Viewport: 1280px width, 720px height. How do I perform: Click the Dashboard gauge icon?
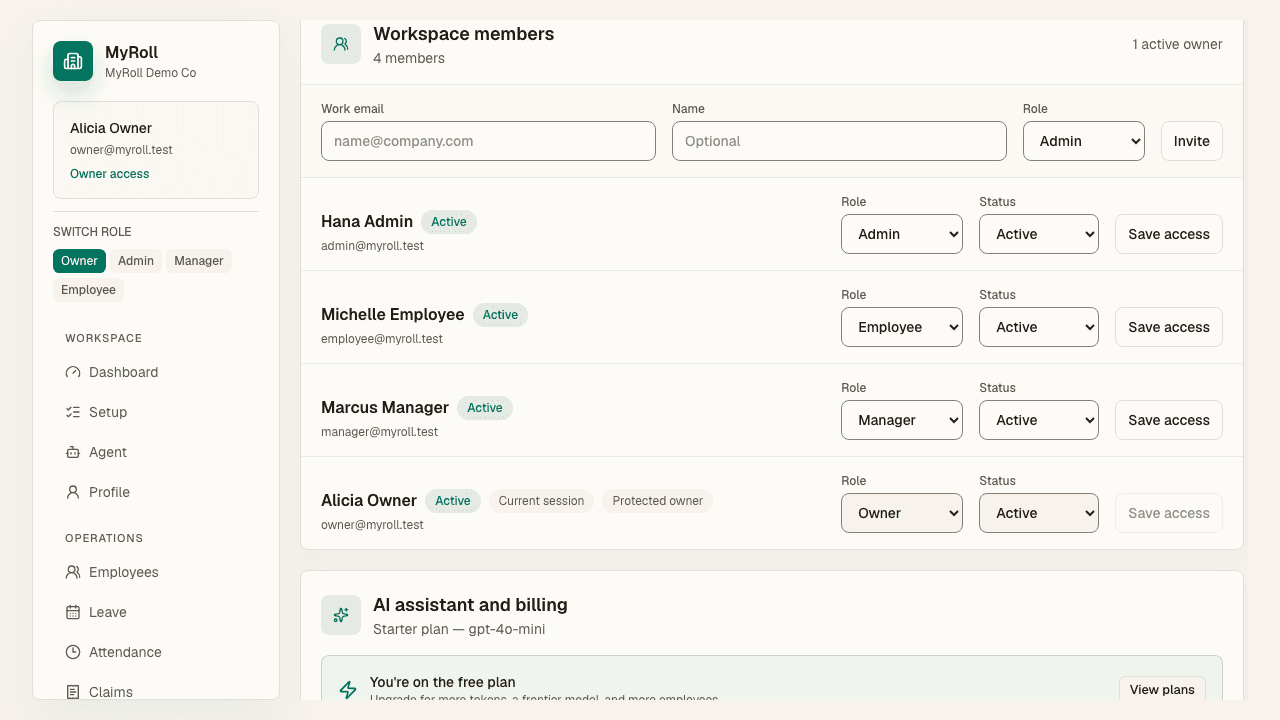coord(73,372)
